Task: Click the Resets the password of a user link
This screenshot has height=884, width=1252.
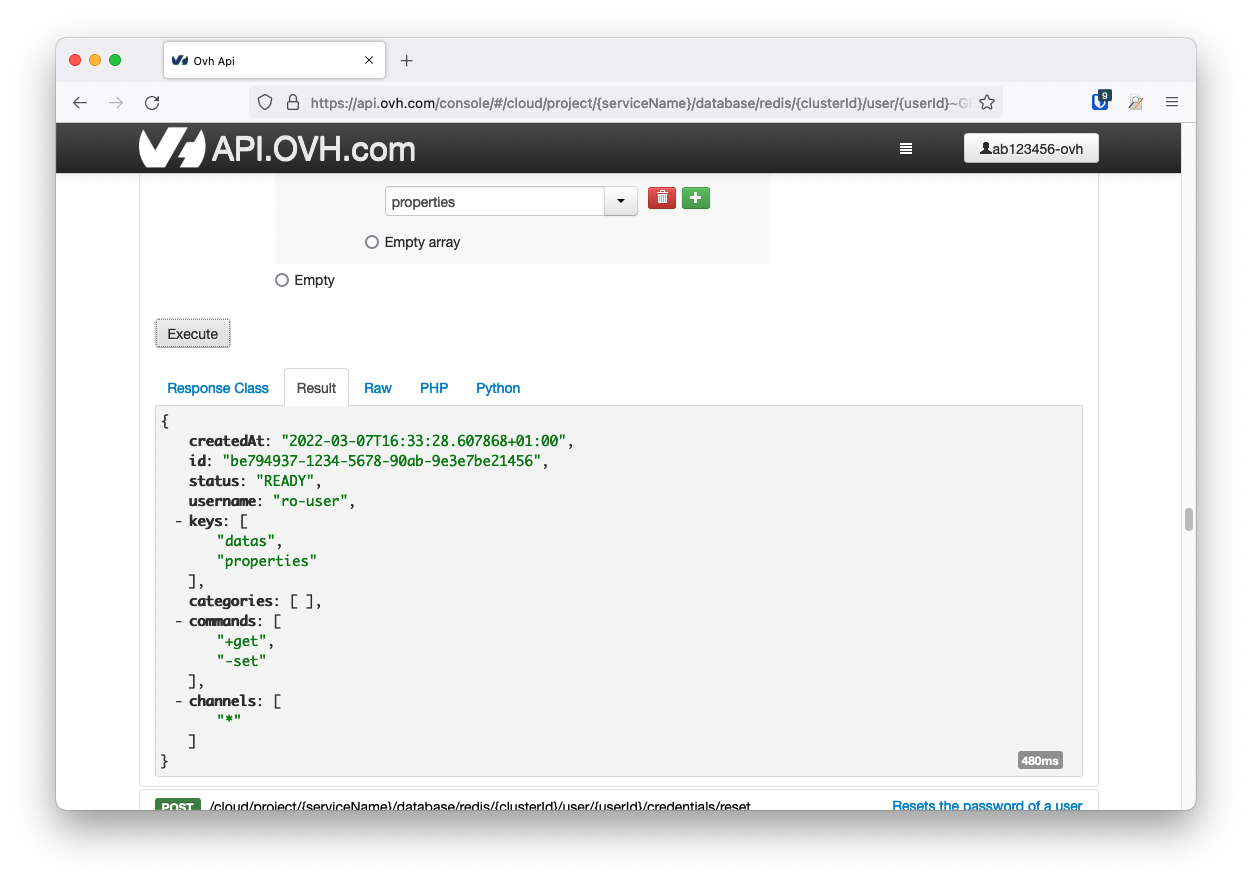Action: click(x=986, y=805)
